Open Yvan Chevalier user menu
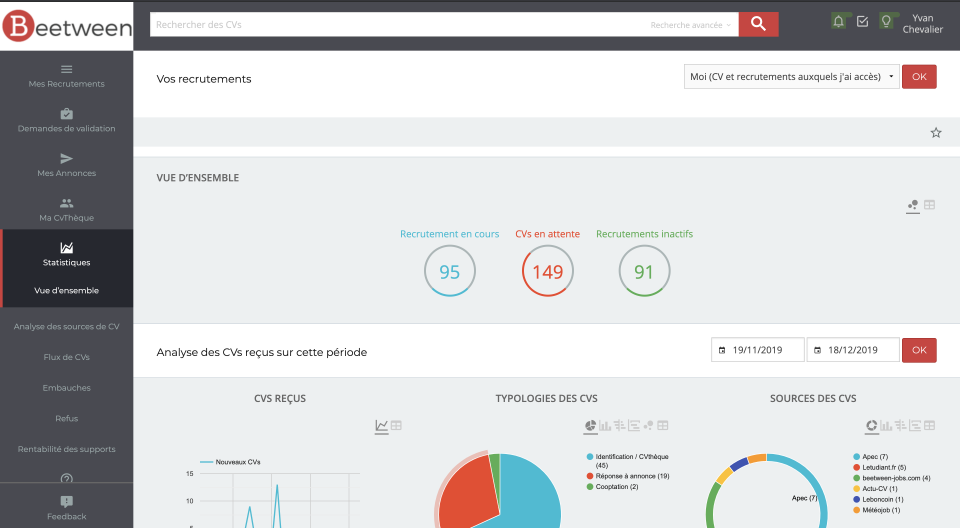The width and height of the screenshot is (960, 528). pyautogui.click(x=923, y=24)
